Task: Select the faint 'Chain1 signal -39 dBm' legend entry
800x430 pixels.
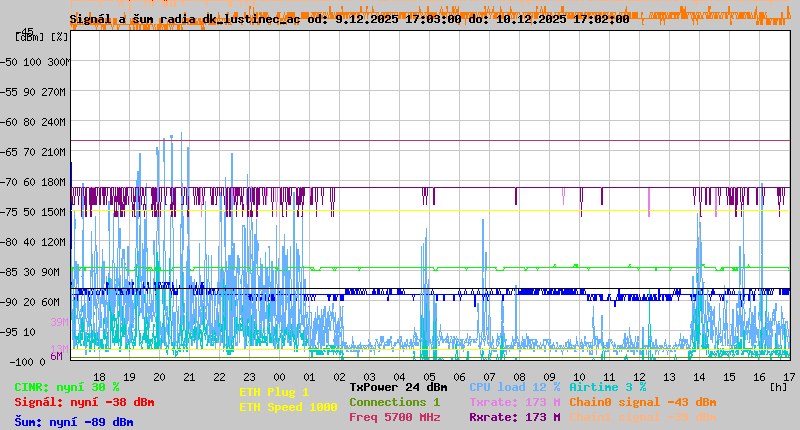Action: (643, 417)
